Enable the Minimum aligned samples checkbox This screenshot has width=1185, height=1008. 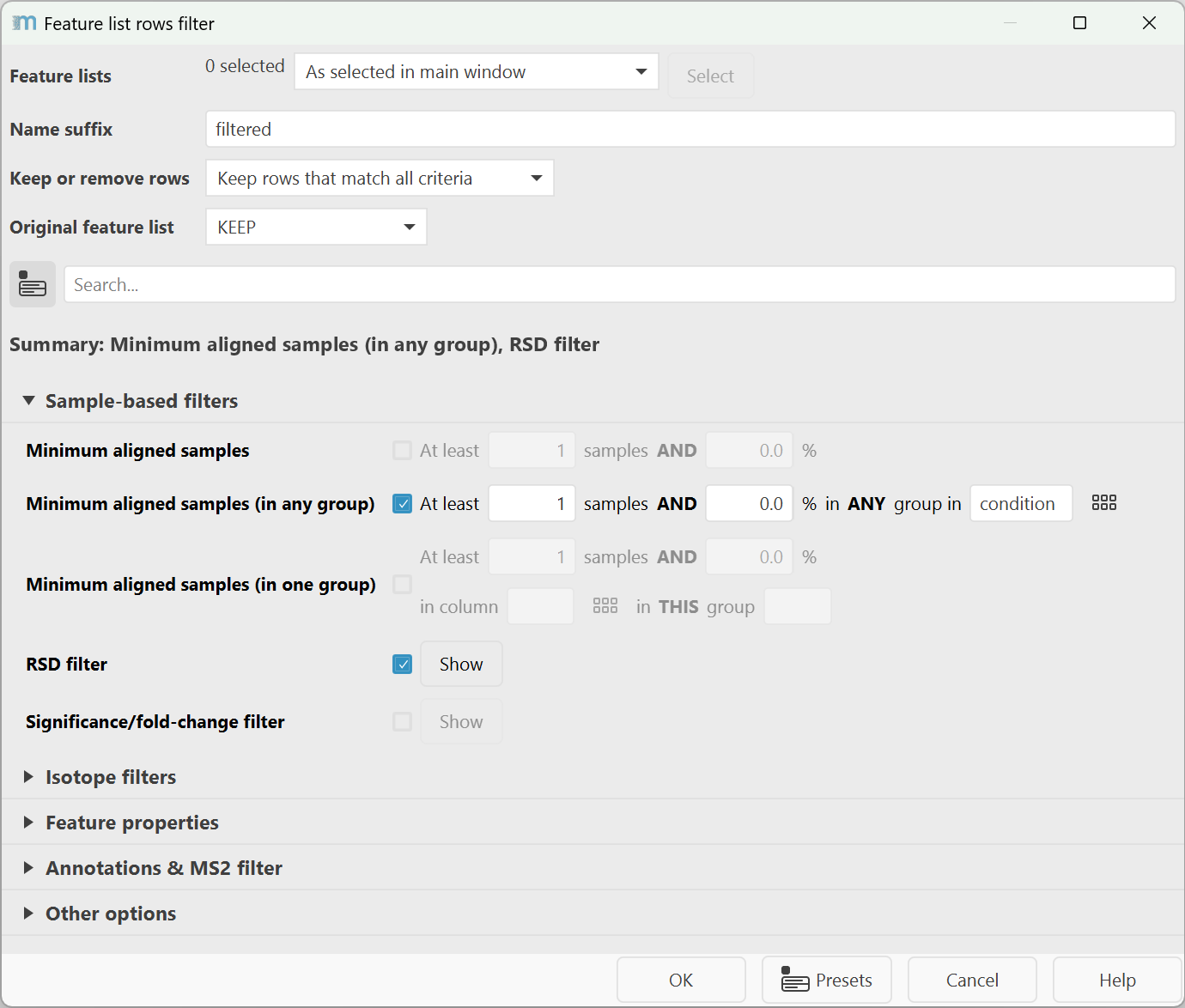(402, 451)
